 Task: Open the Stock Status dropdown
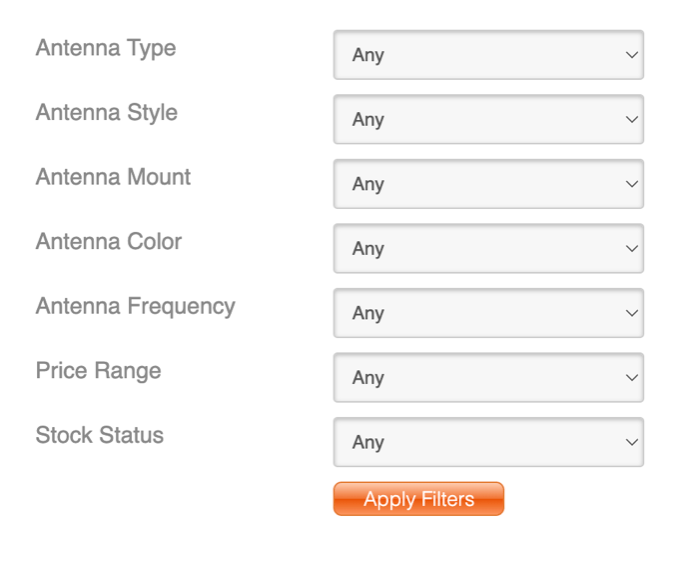pyautogui.click(x=488, y=442)
